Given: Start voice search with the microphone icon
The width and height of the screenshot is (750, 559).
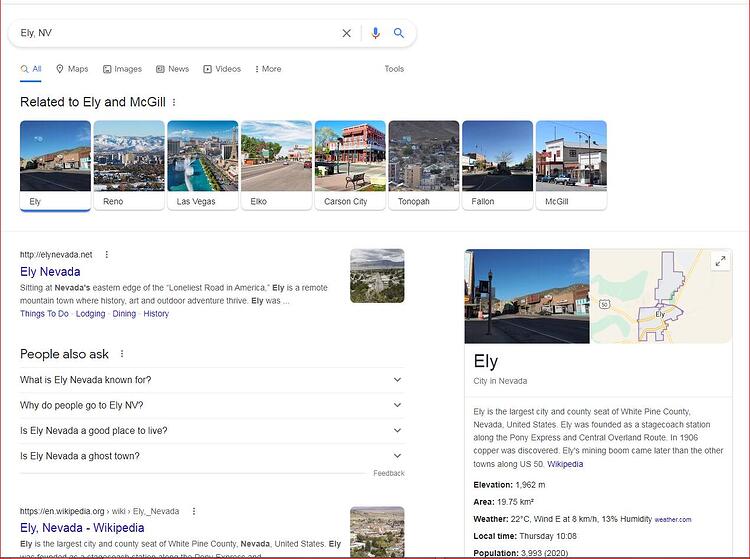Looking at the screenshot, I should coord(375,33).
